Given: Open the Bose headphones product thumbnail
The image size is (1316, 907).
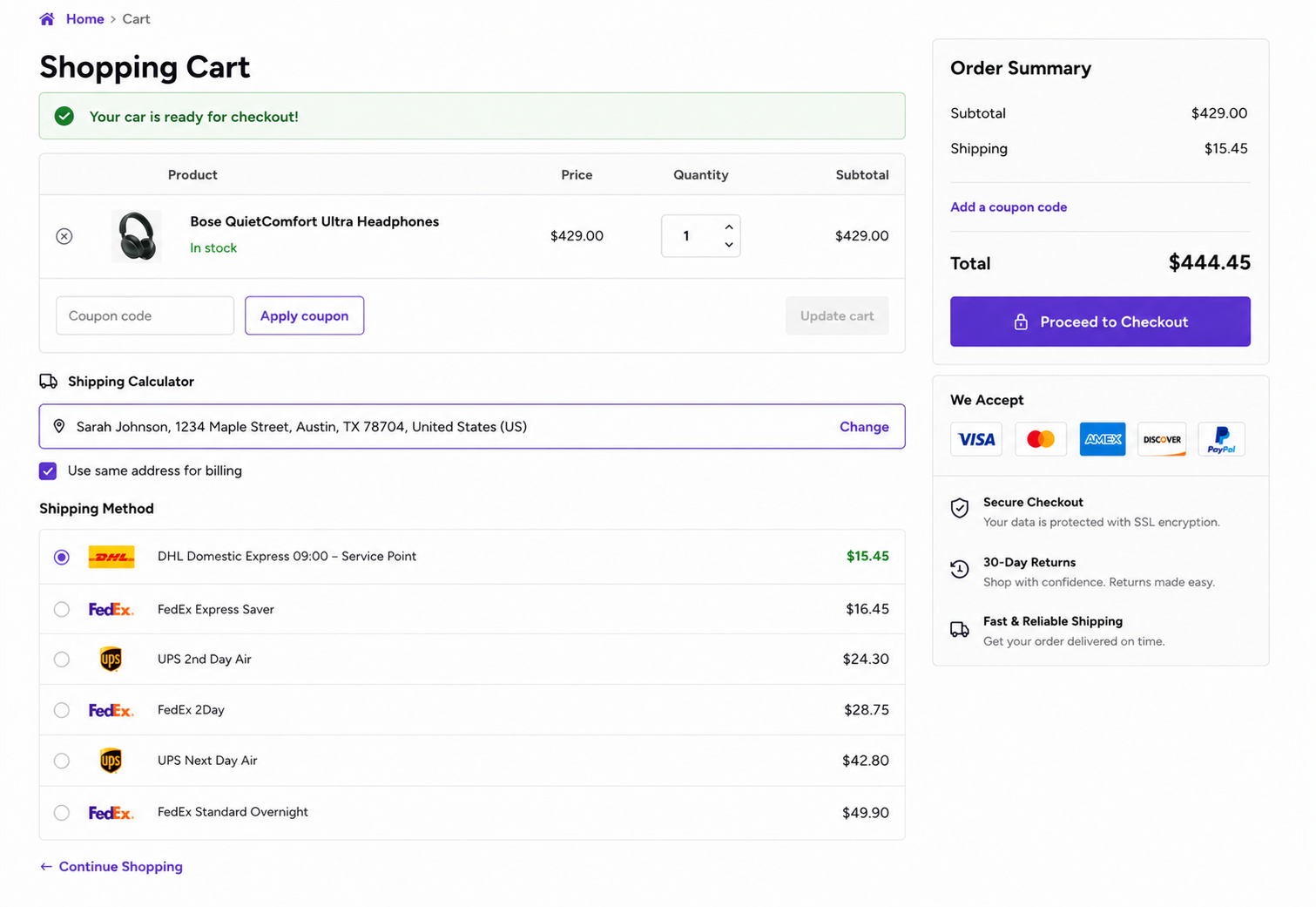Looking at the screenshot, I should click(137, 236).
